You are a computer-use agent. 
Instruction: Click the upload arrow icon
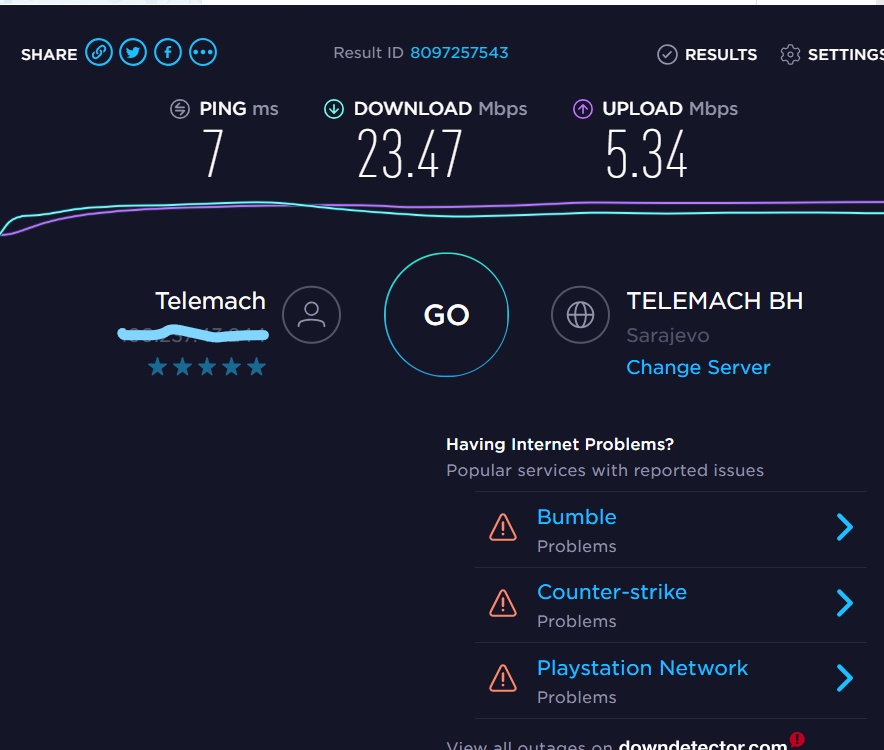click(583, 109)
